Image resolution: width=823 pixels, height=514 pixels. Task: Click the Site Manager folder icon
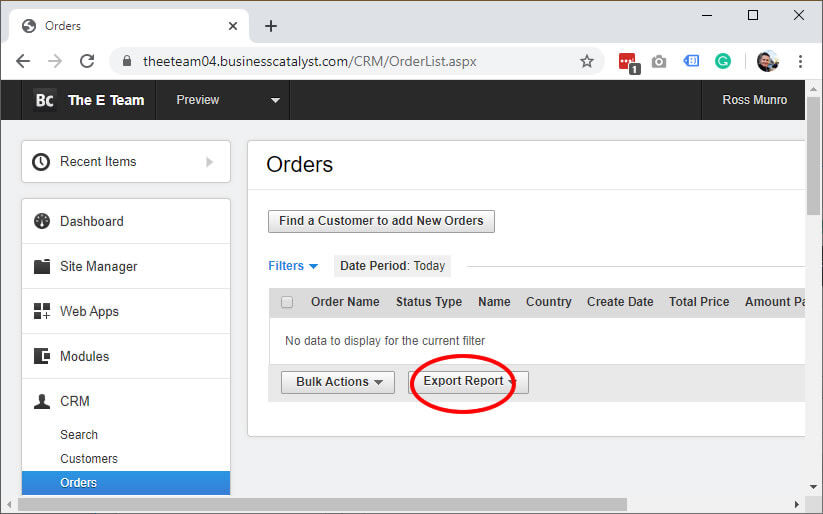point(42,266)
